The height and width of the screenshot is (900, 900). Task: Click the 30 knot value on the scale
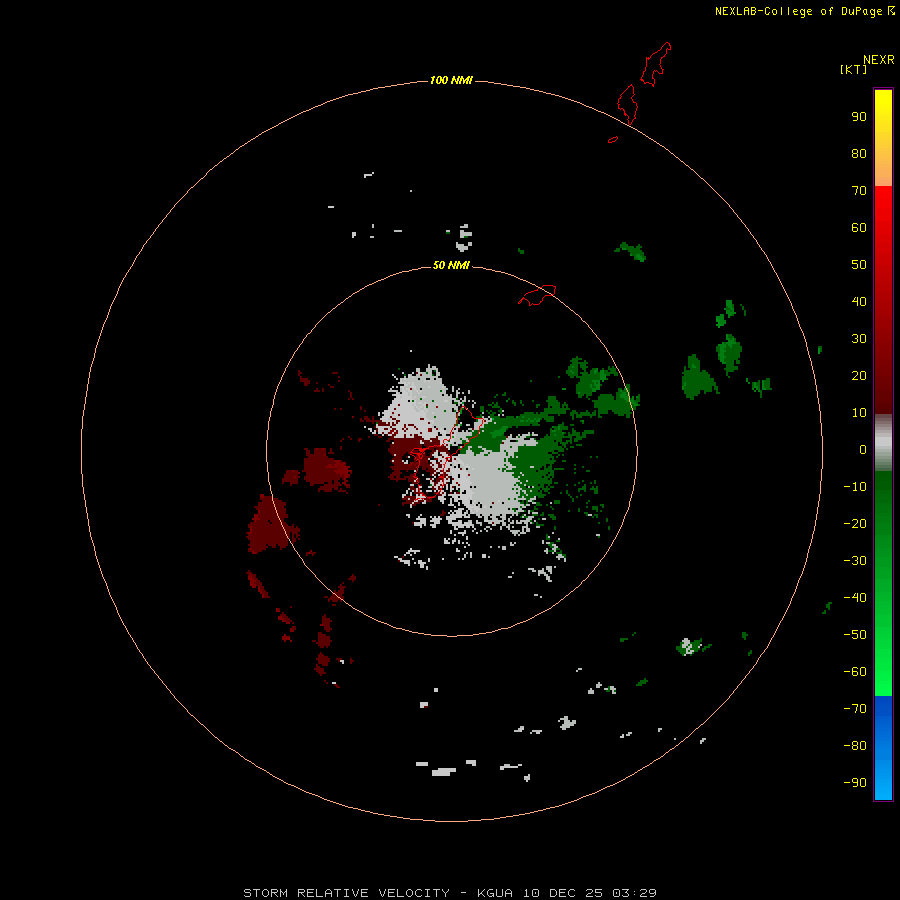(859, 339)
